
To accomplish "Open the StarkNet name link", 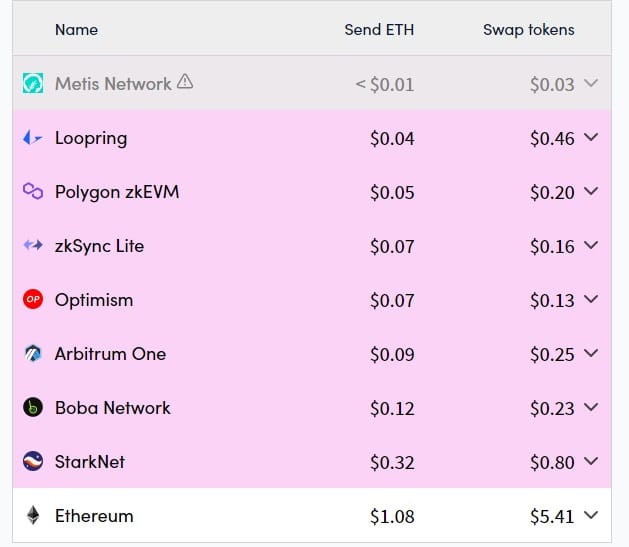I will click(90, 462).
